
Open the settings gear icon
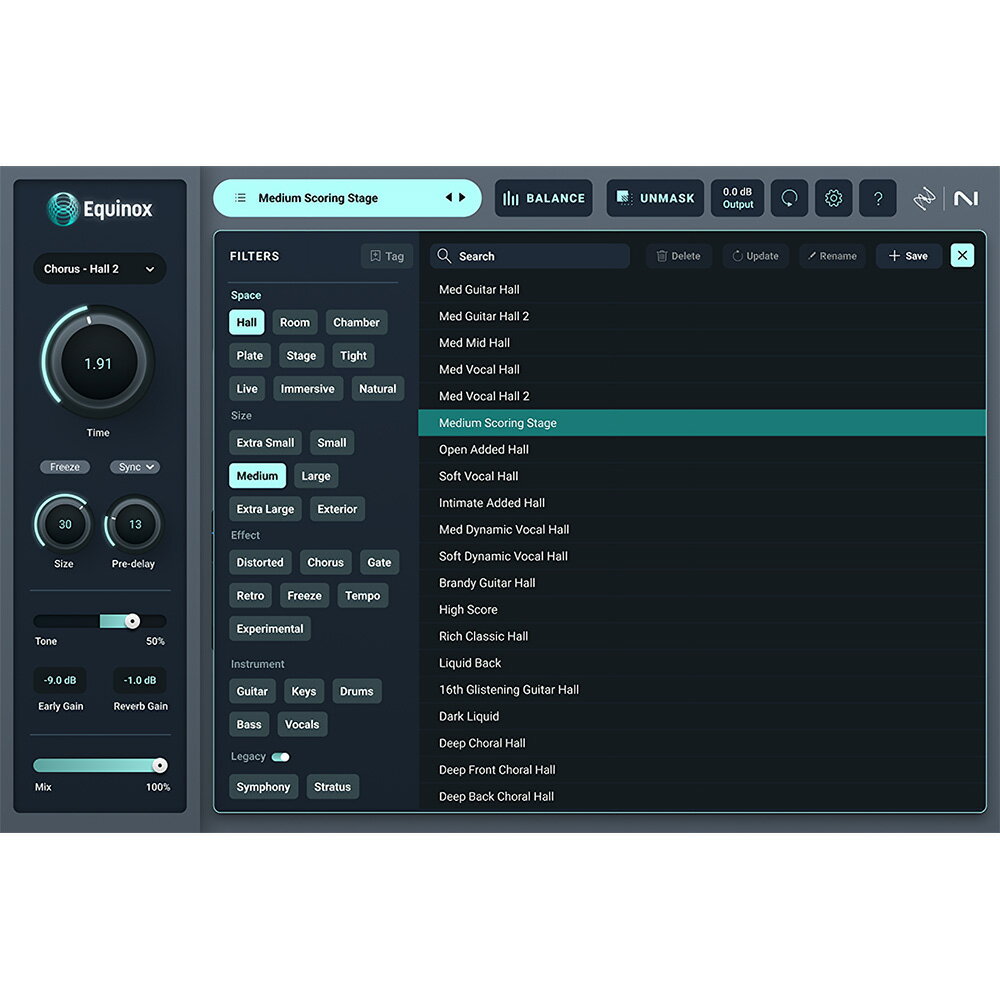pos(833,198)
